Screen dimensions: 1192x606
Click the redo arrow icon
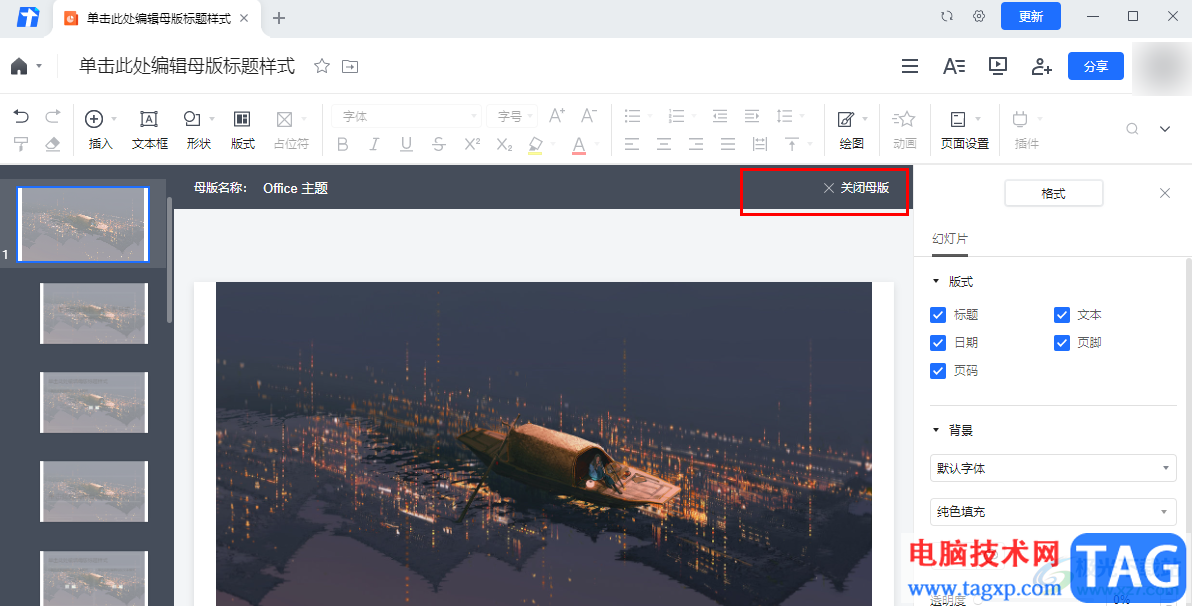point(52,116)
